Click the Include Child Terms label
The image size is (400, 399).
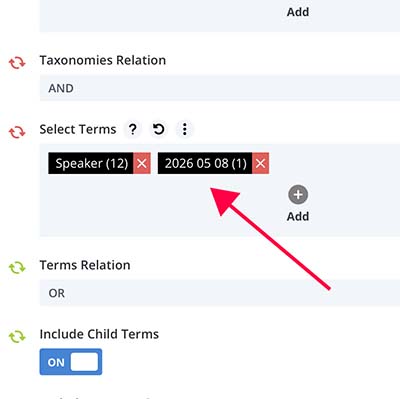99,334
